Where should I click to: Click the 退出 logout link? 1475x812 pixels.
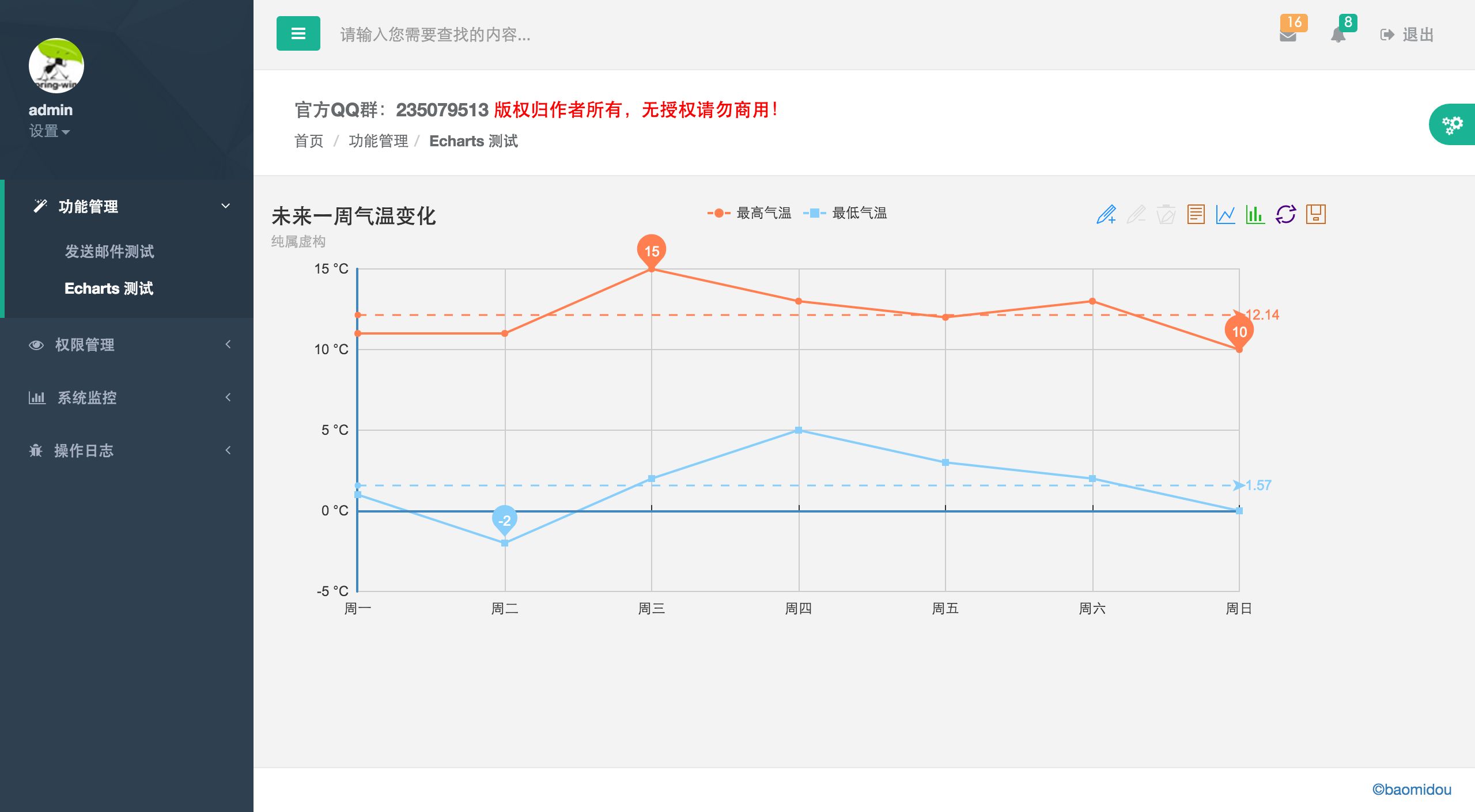pos(1408,35)
